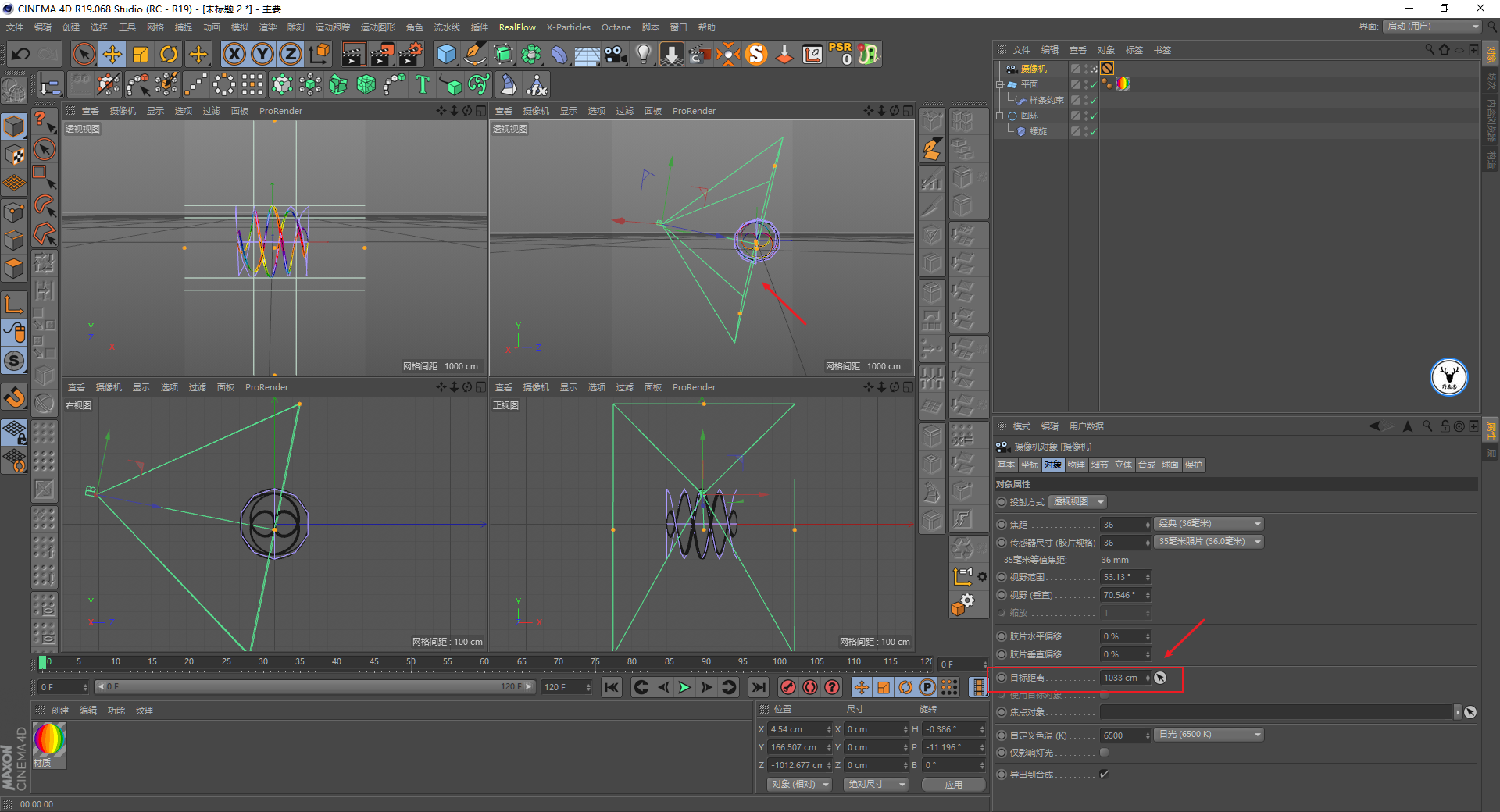Toggle 焦距 animation radio dot
The height and width of the screenshot is (812, 1500).
(1002, 525)
